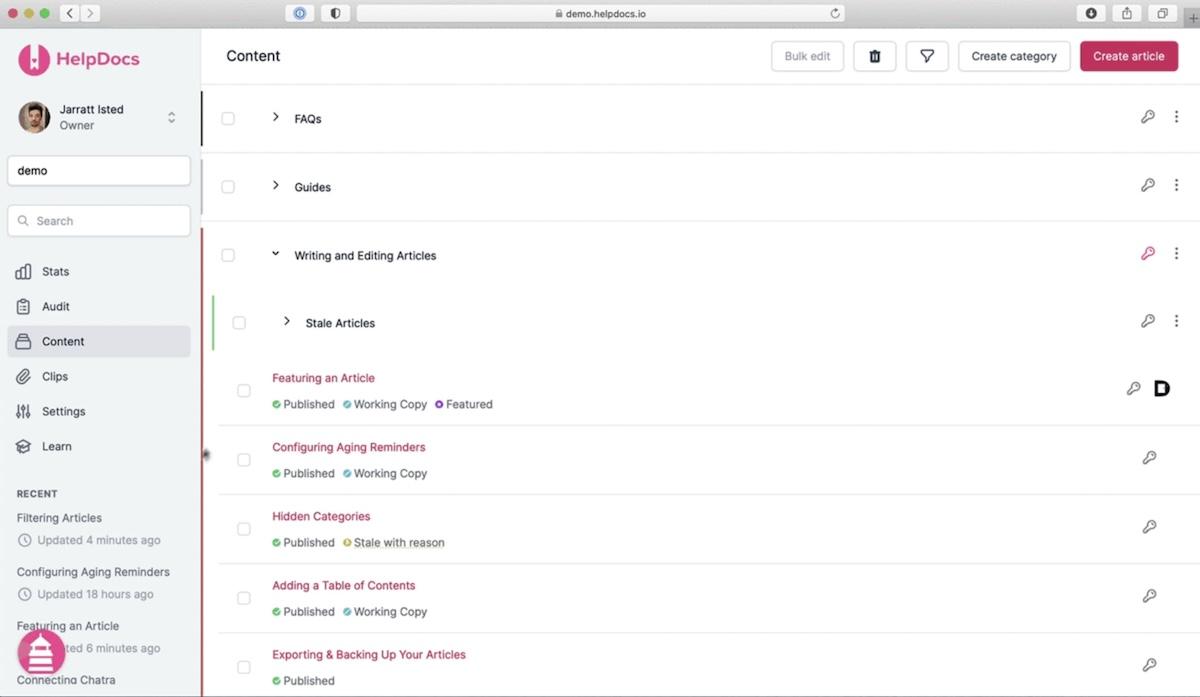The height and width of the screenshot is (697, 1200).
Task: Click Filtering Articles under Recent
Action: pos(57,517)
